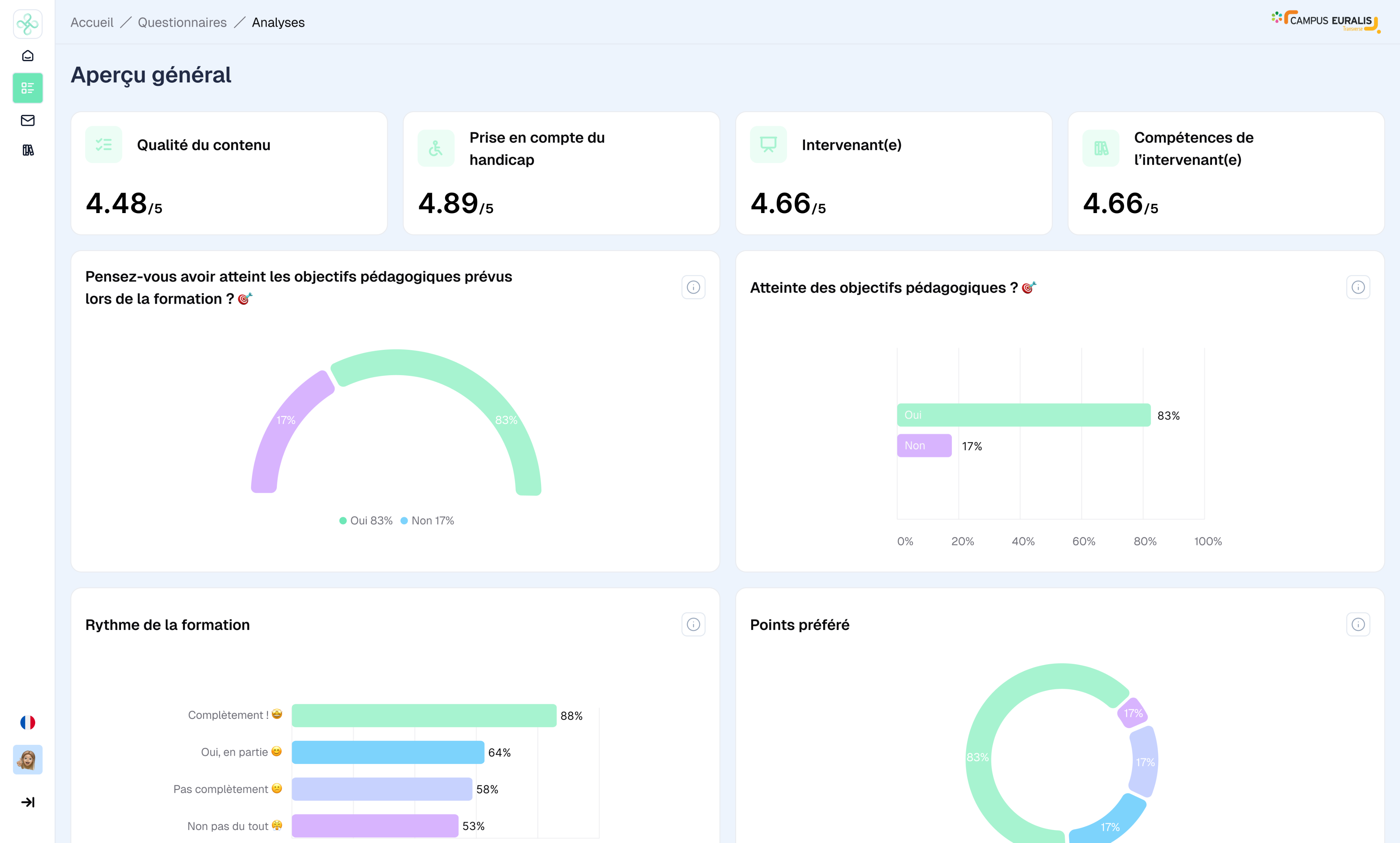
Task: Toggle the Non 17% legend entry
Action: click(428, 521)
